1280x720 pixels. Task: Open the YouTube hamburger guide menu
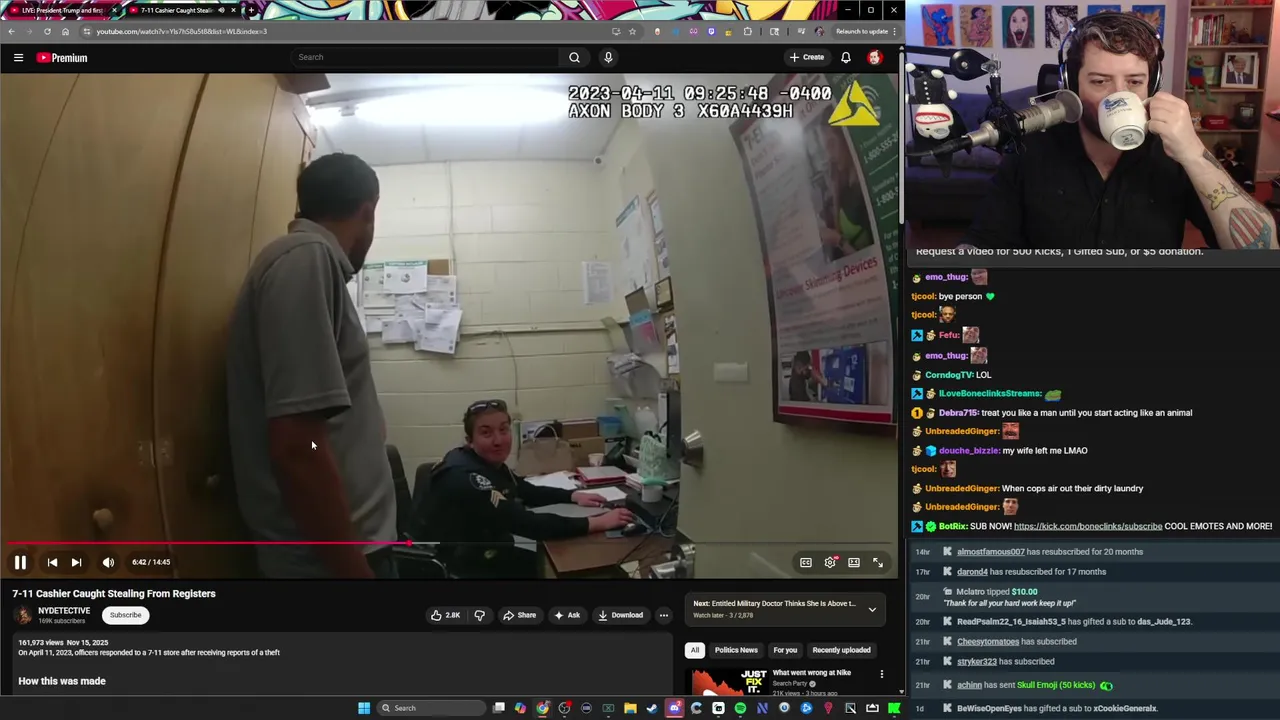point(18,58)
